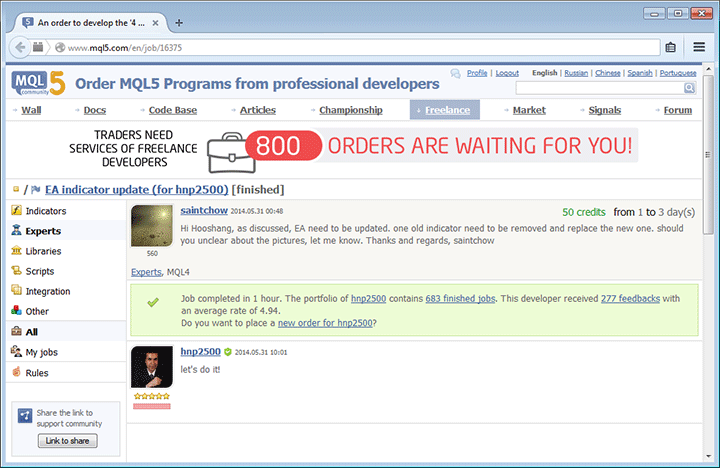
Task: Open the Wall menu item
Action: (x=31, y=110)
